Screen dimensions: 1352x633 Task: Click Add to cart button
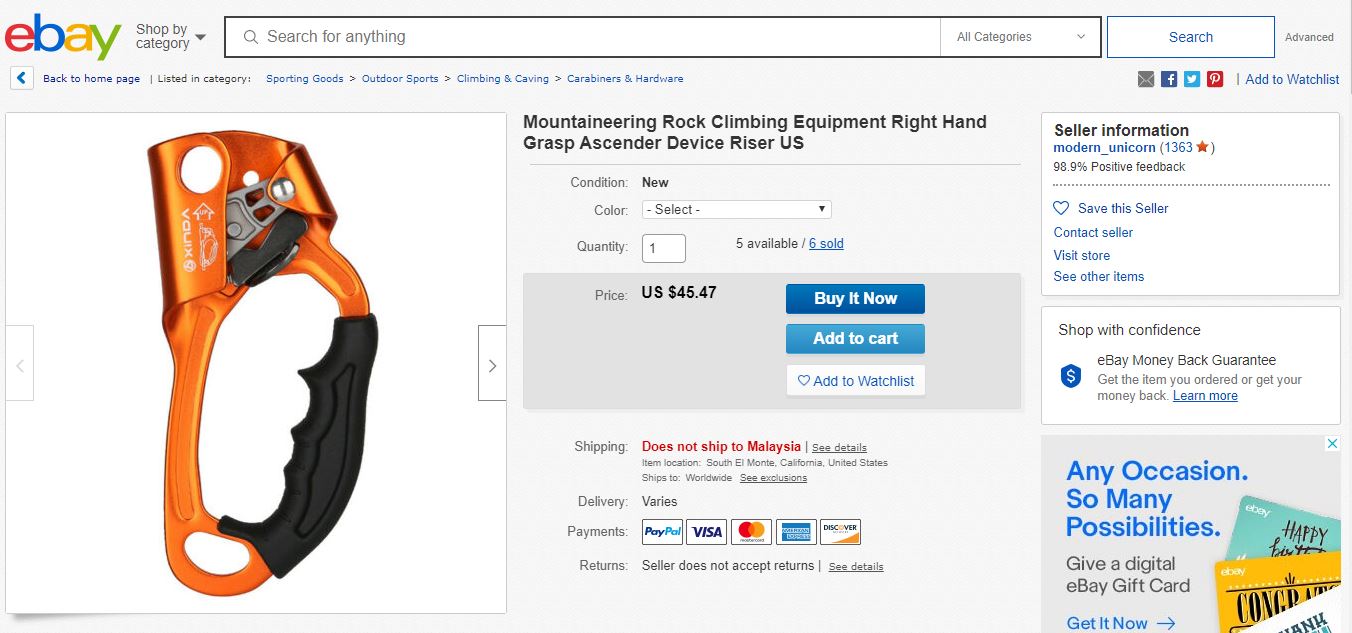tap(855, 339)
